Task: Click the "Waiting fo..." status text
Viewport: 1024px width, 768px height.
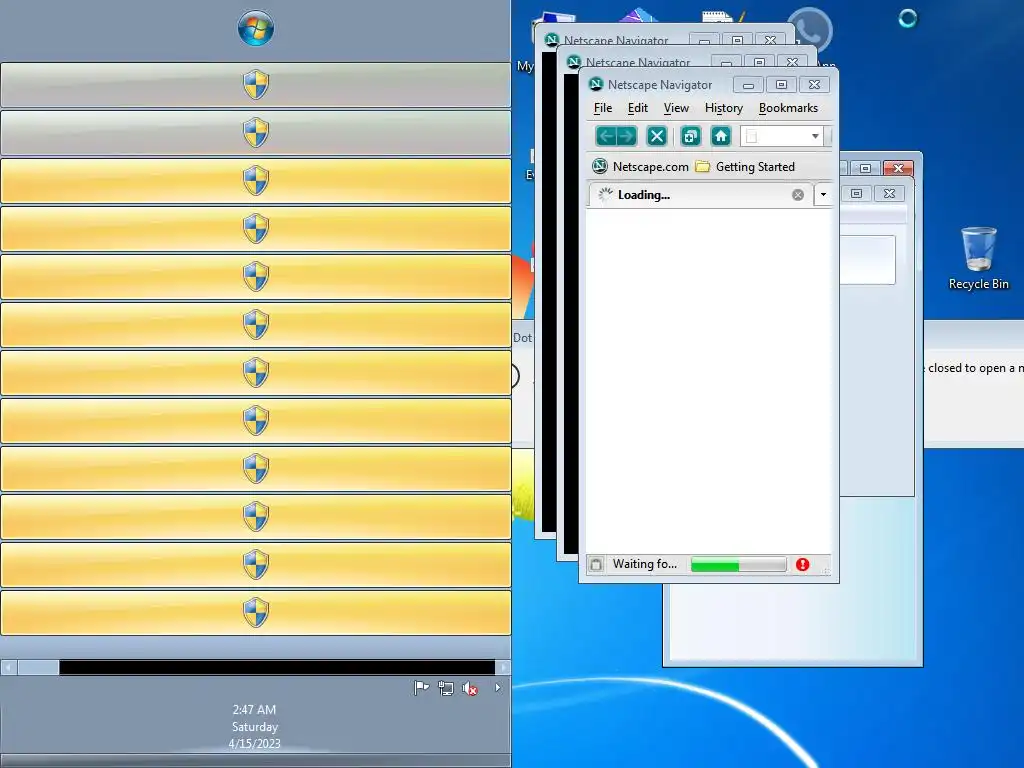Action: 645,564
